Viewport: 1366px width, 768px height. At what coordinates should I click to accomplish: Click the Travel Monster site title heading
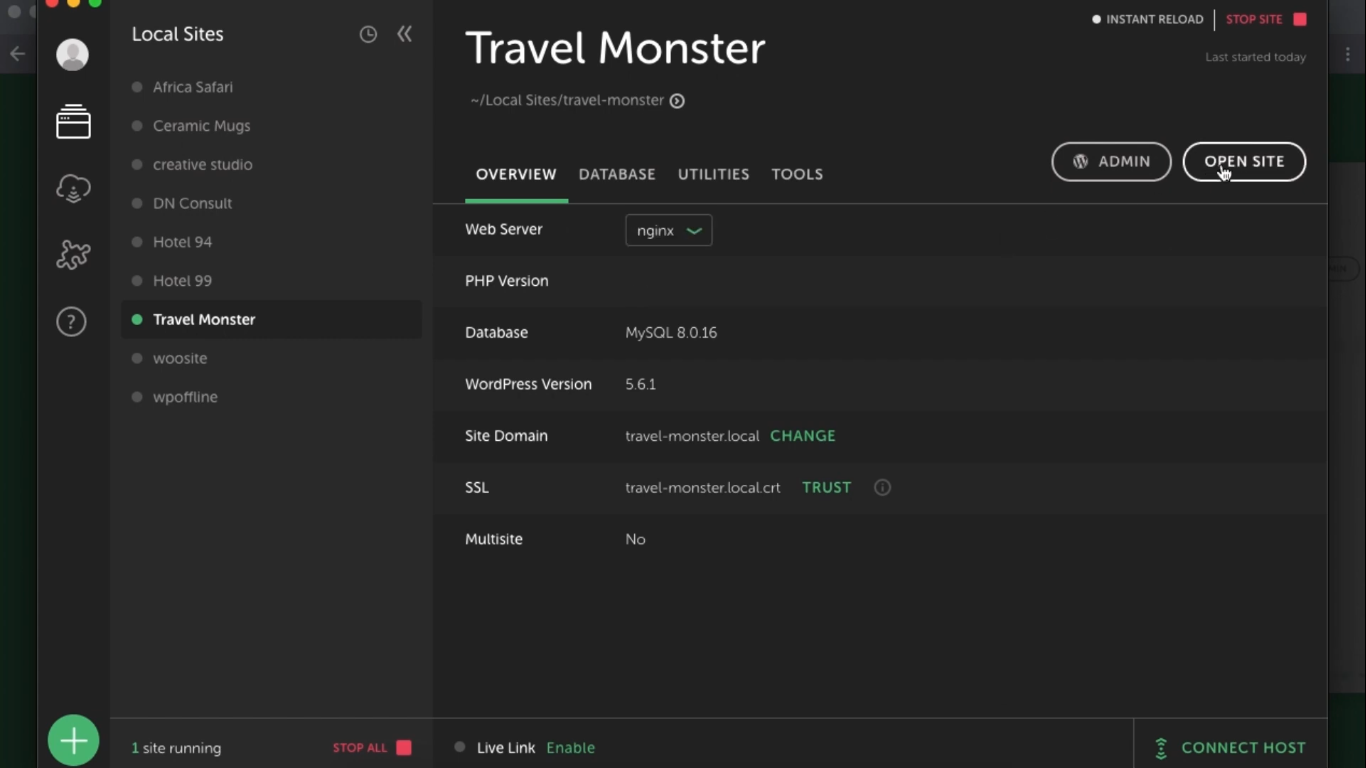(615, 48)
